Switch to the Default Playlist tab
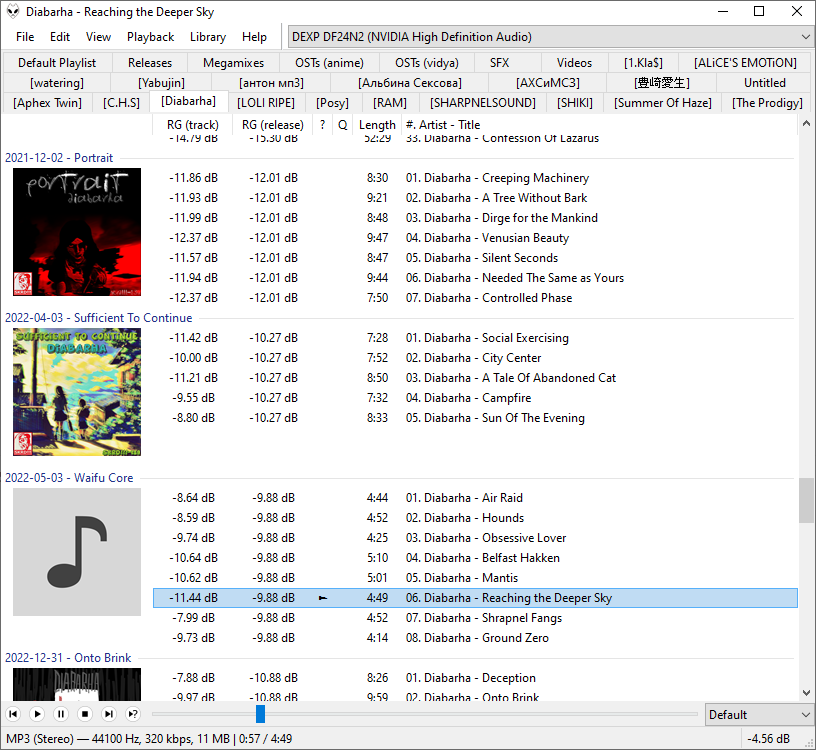The width and height of the screenshot is (816, 750). tap(57, 63)
